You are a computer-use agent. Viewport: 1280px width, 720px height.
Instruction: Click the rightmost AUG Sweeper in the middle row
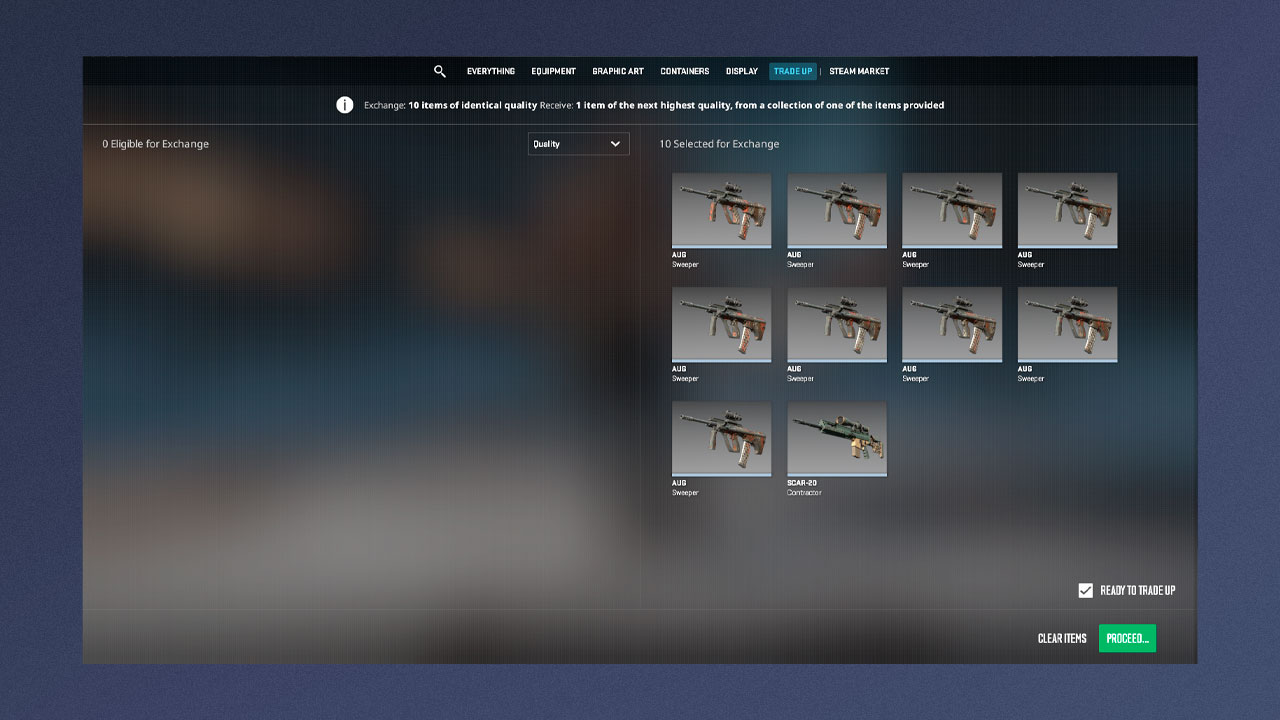1067,324
